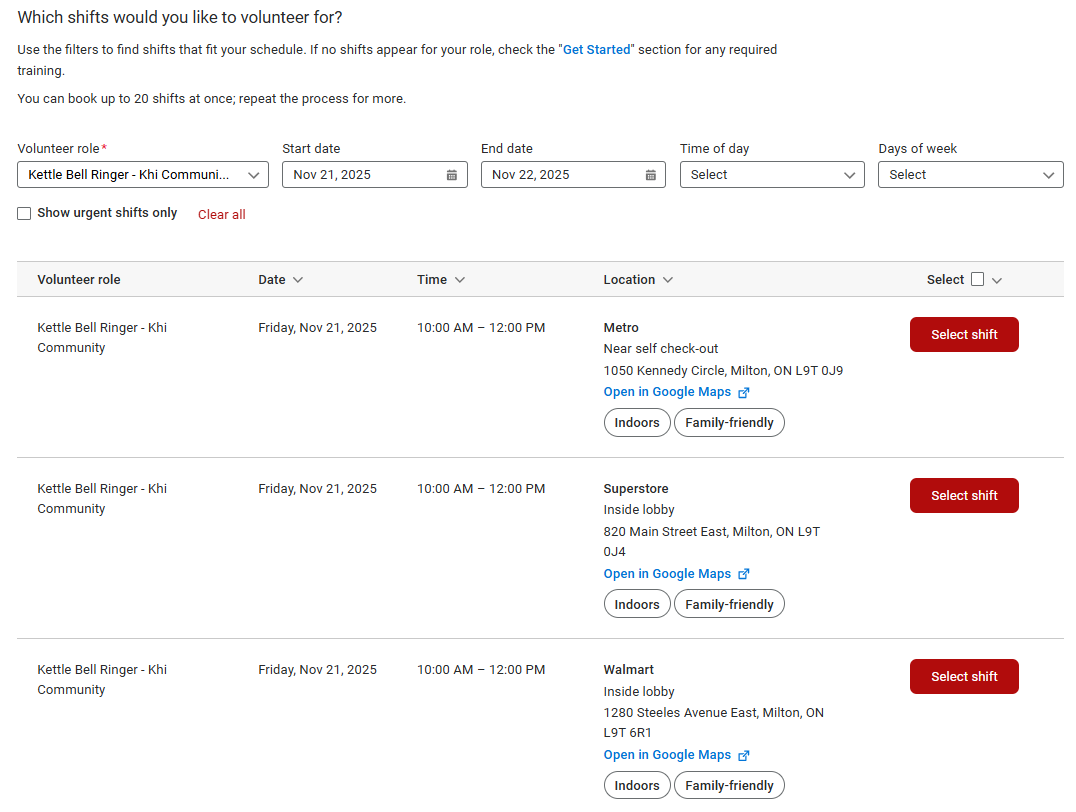Click external link icon for Metro map
The image size is (1076, 812).
(743, 393)
